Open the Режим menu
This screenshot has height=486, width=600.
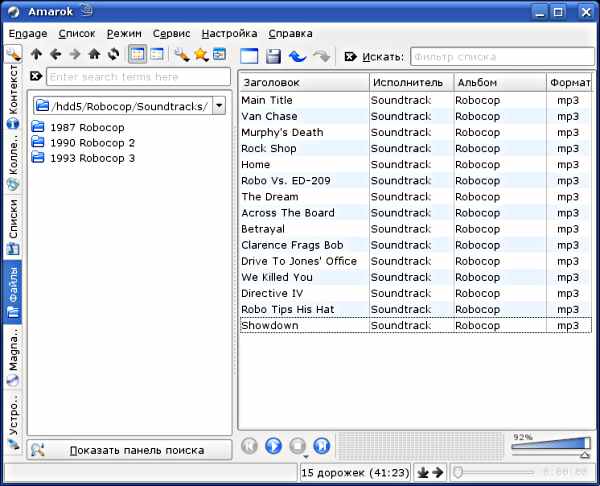pos(124,34)
